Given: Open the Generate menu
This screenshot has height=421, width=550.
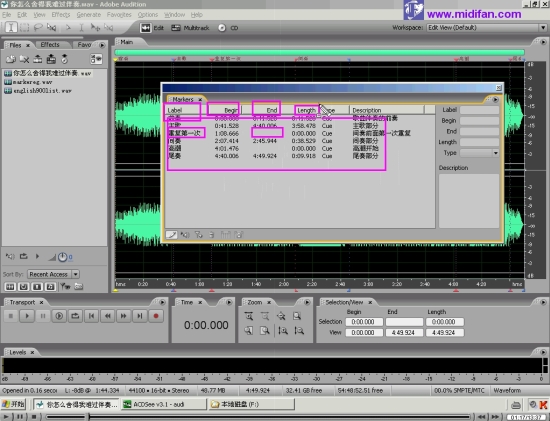Looking at the screenshot, I should point(89,15).
